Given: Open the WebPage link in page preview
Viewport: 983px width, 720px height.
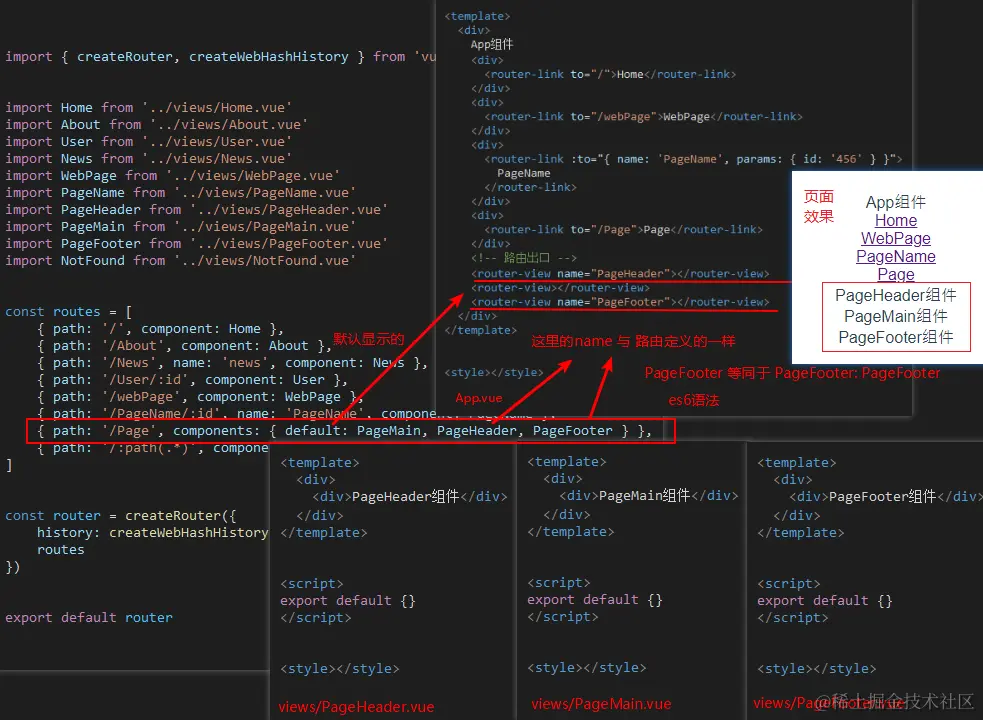Looking at the screenshot, I should point(896,238).
